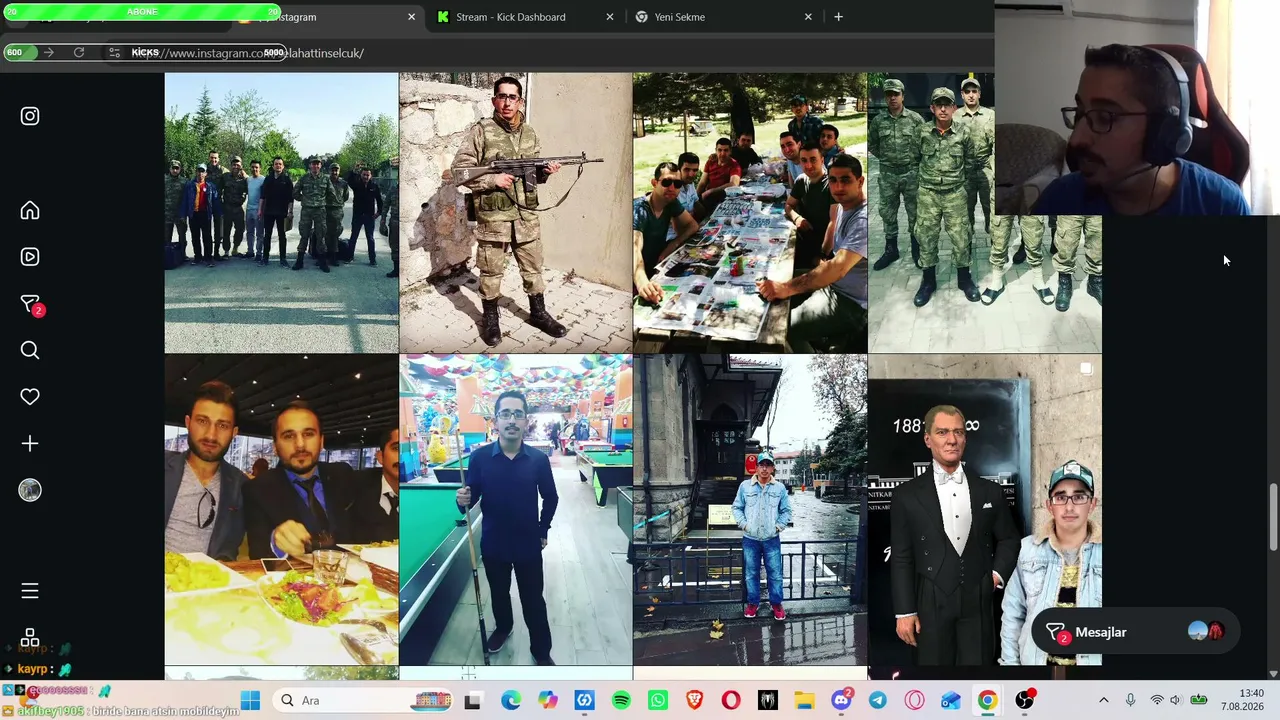Open the sidebar Messages icon with badge
The width and height of the screenshot is (1280, 720).
coord(31,304)
